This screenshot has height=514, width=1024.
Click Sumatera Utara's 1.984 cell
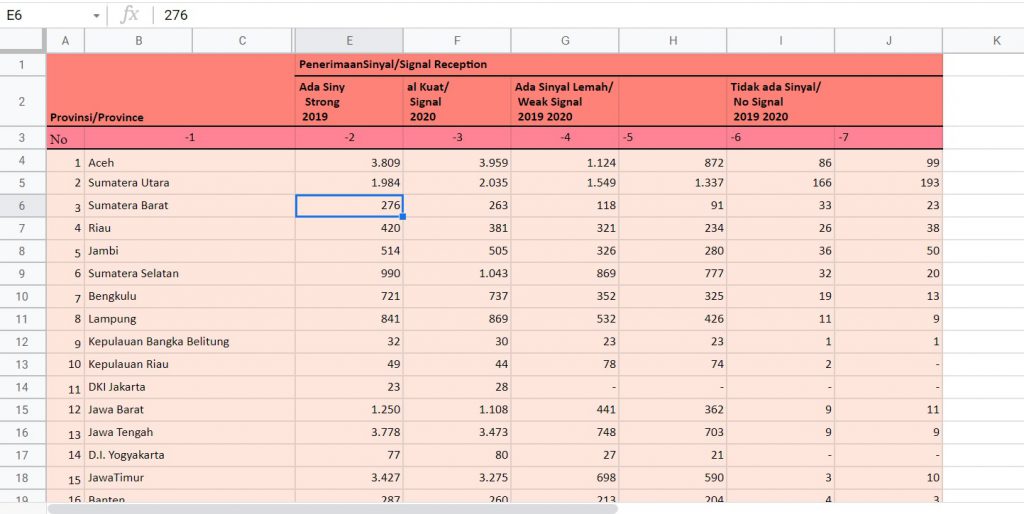tap(349, 183)
